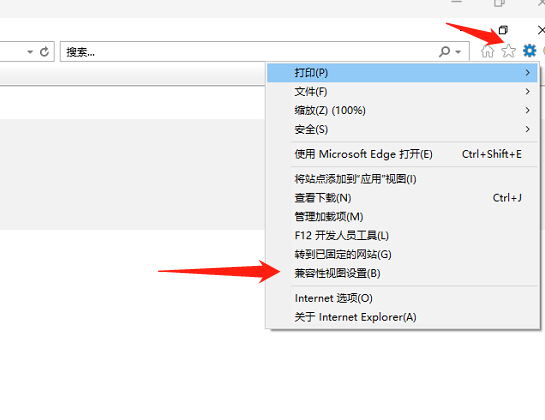Click the refresh page icon
The image size is (545, 420).
point(44,52)
